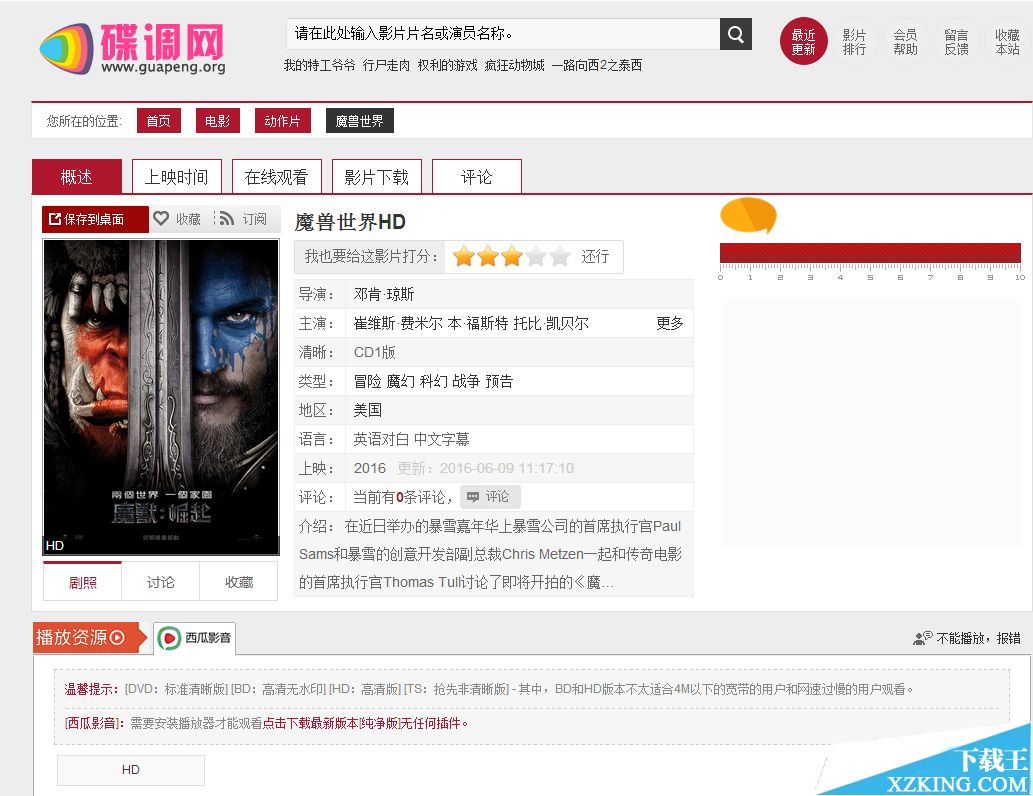Click the 碟调网 site logo
The width and height of the screenshot is (1033, 796).
[x=132, y=48]
